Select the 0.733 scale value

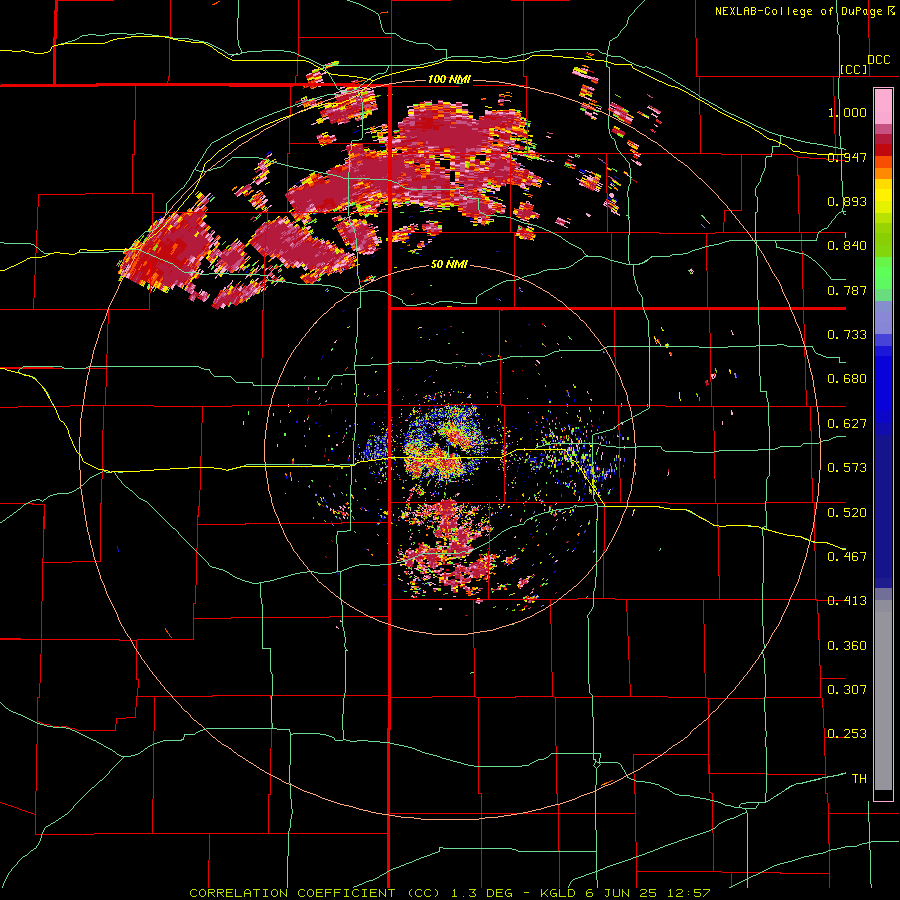[x=847, y=335]
